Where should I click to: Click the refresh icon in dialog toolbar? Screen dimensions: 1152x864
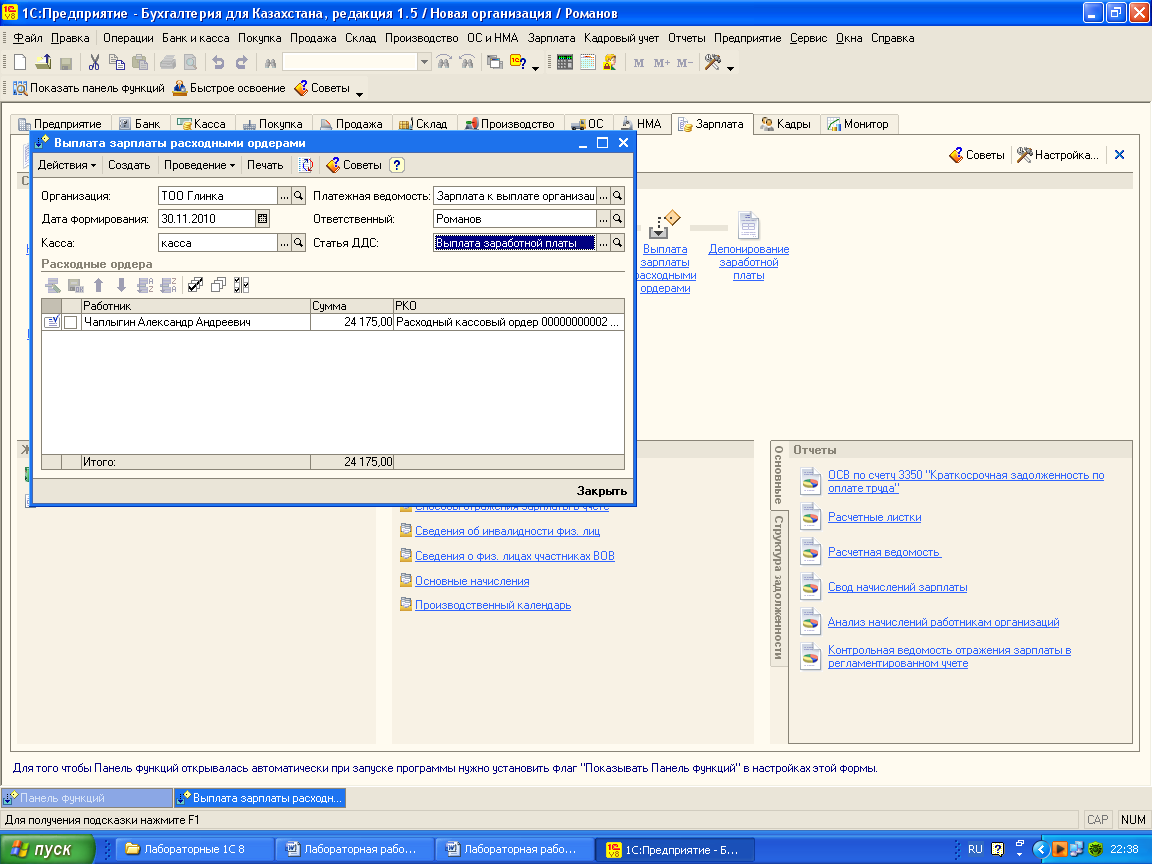[307, 165]
